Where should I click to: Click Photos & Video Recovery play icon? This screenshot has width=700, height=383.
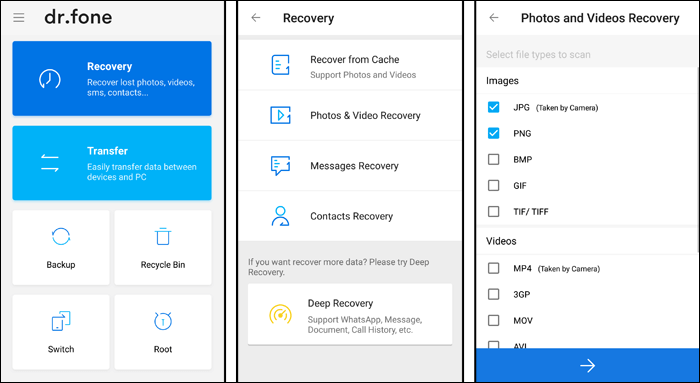point(280,115)
